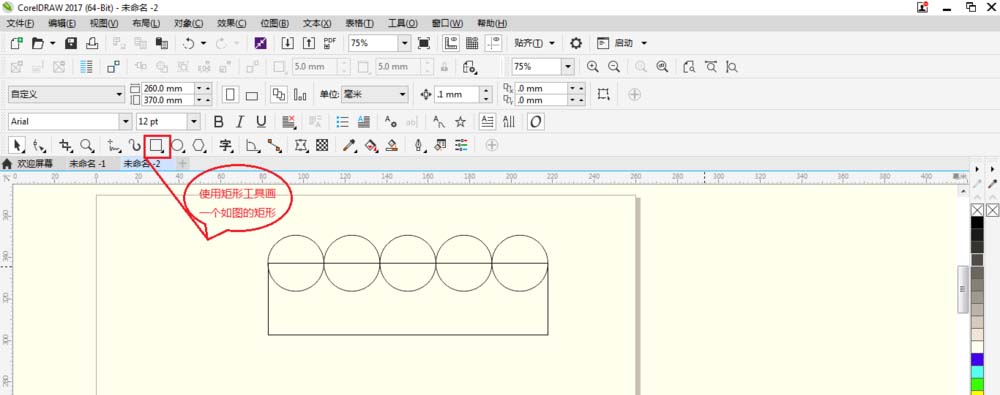Open the purple Search Content icon
Screen dimensions: 1000x395
(260, 43)
